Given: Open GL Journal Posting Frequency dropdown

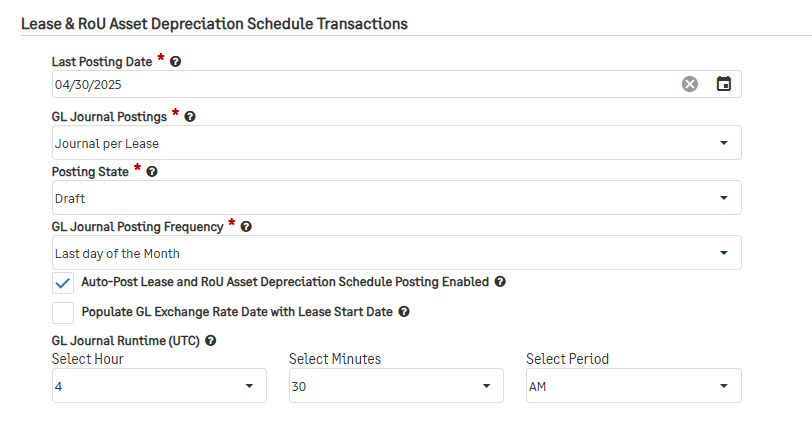Looking at the screenshot, I should (397, 253).
